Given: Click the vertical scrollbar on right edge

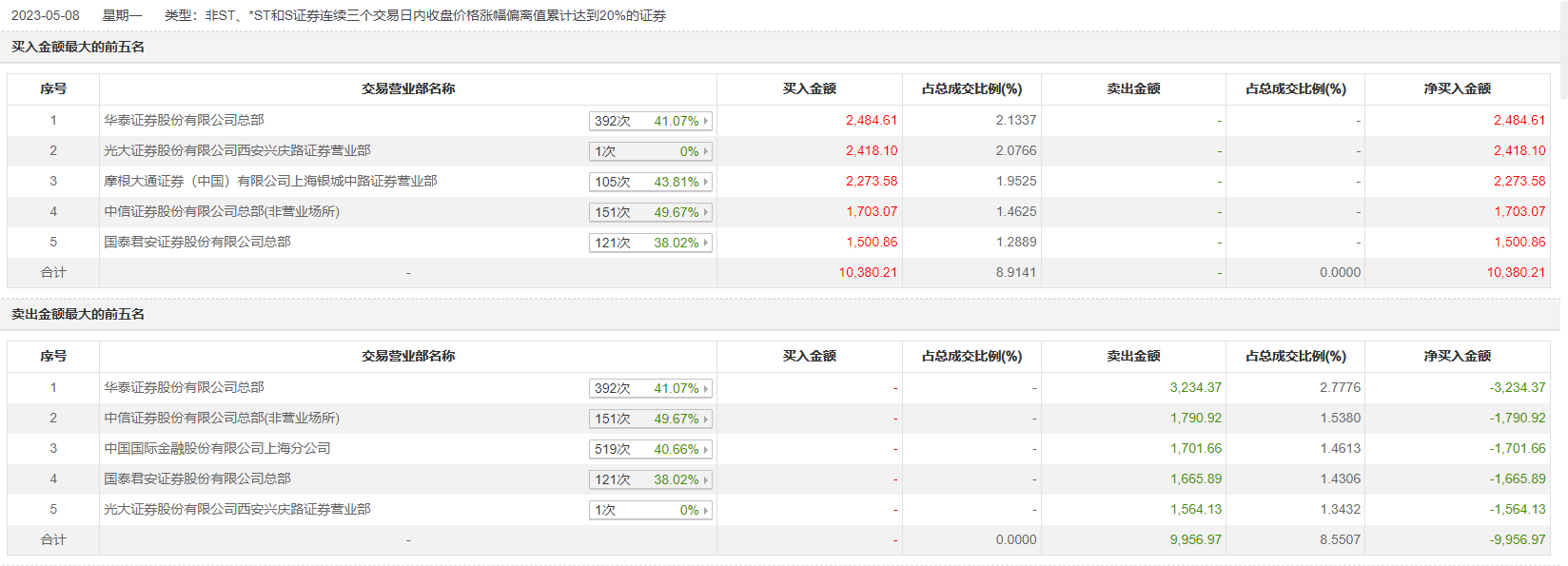Looking at the screenshot, I should click(x=1563, y=49).
